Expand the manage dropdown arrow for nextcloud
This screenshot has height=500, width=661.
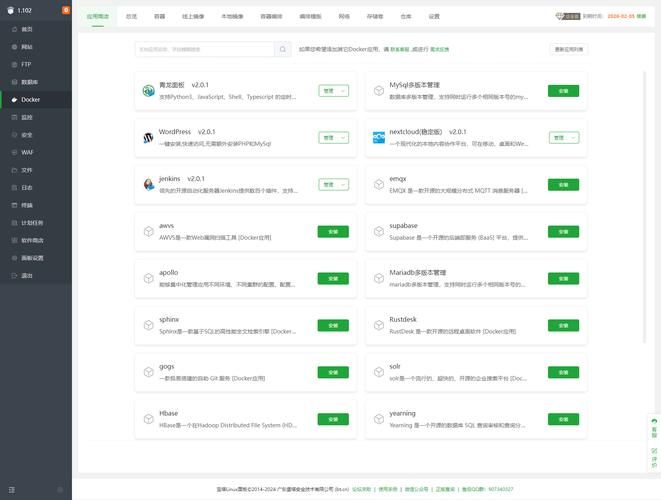pyautogui.click(x=573, y=138)
